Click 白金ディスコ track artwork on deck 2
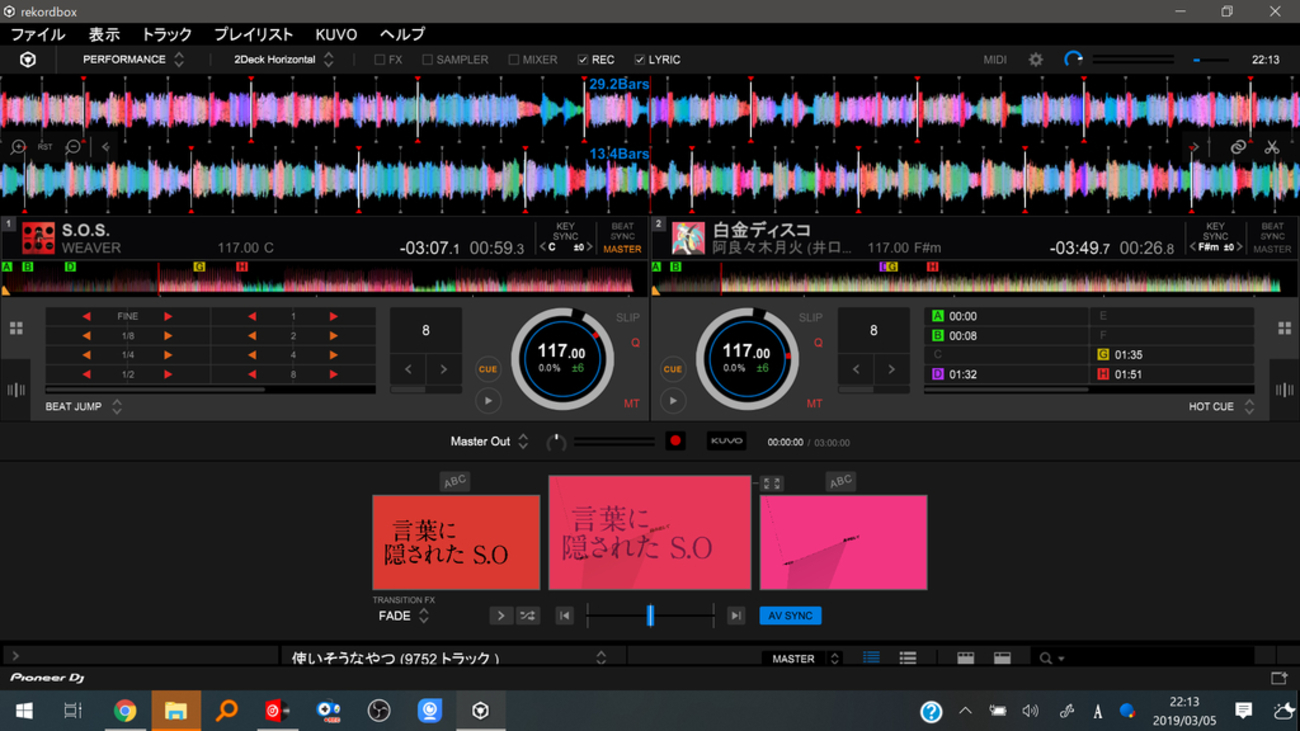 tap(688, 238)
